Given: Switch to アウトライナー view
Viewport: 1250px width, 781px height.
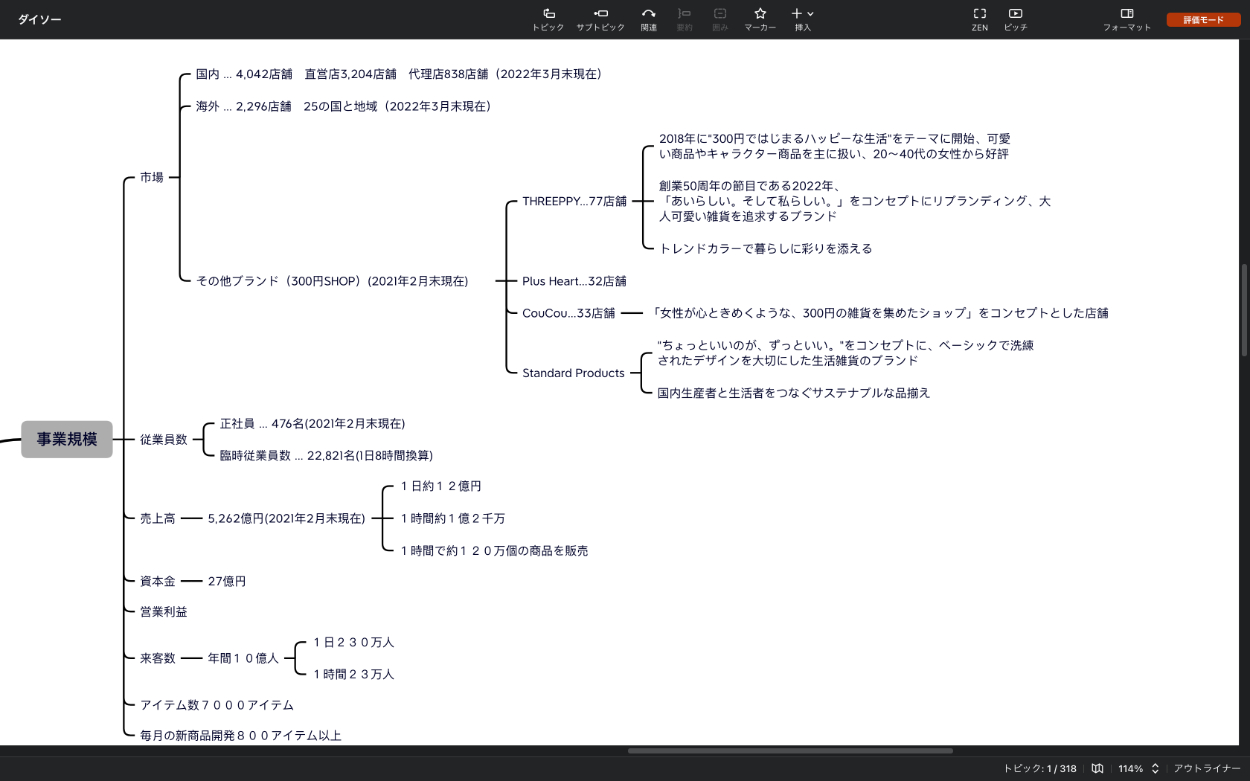Looking at the screenshot, I should pyautogui.click(x=1207, y=768).
